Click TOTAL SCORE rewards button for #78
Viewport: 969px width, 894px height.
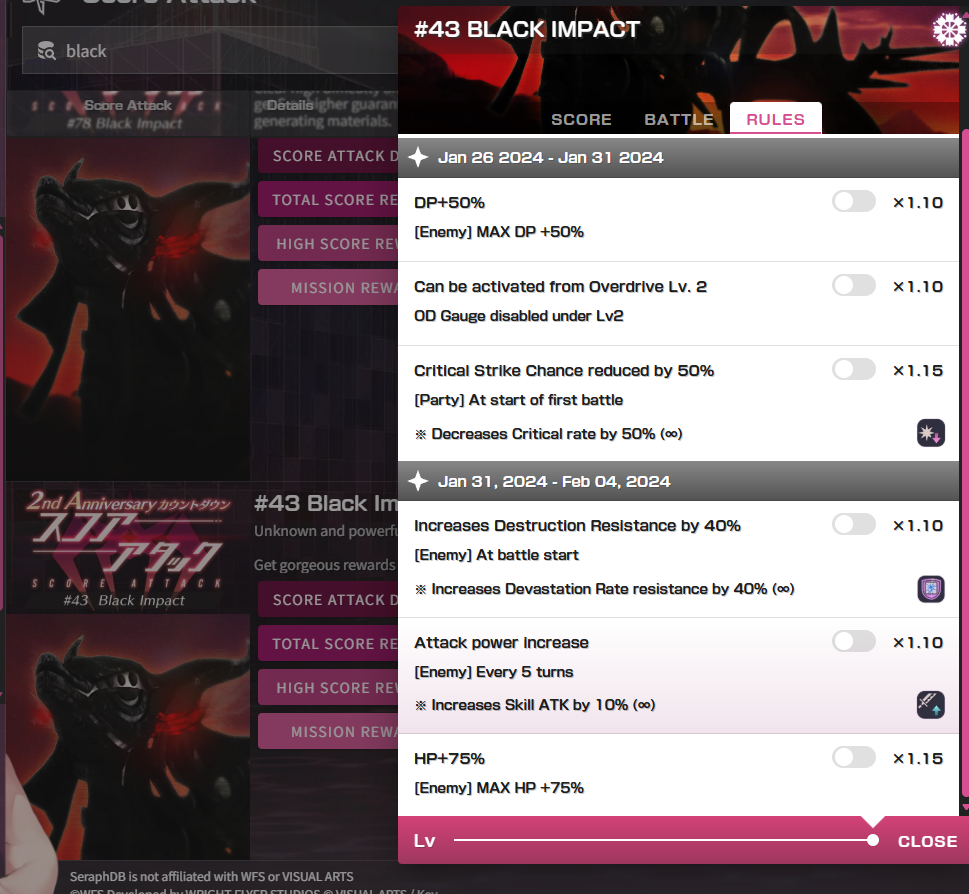tap(328, 200)
